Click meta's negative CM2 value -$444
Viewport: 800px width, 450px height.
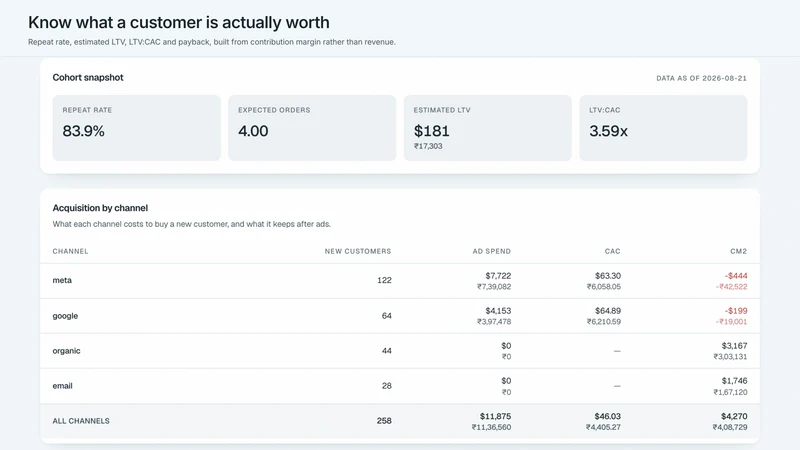pyautogui.click(x=736, y=276)
